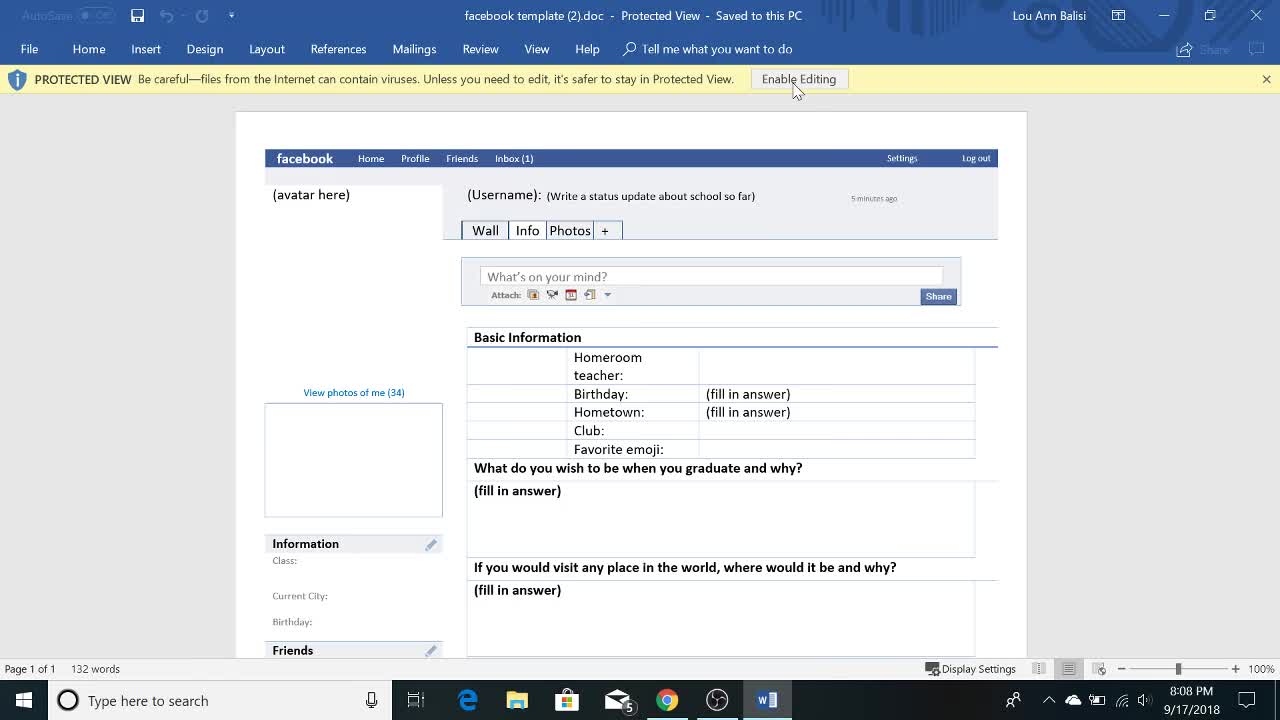This screenshot has height=720, width=1280.
Task: Click the Enable Editing button
Action: (799, 79)
